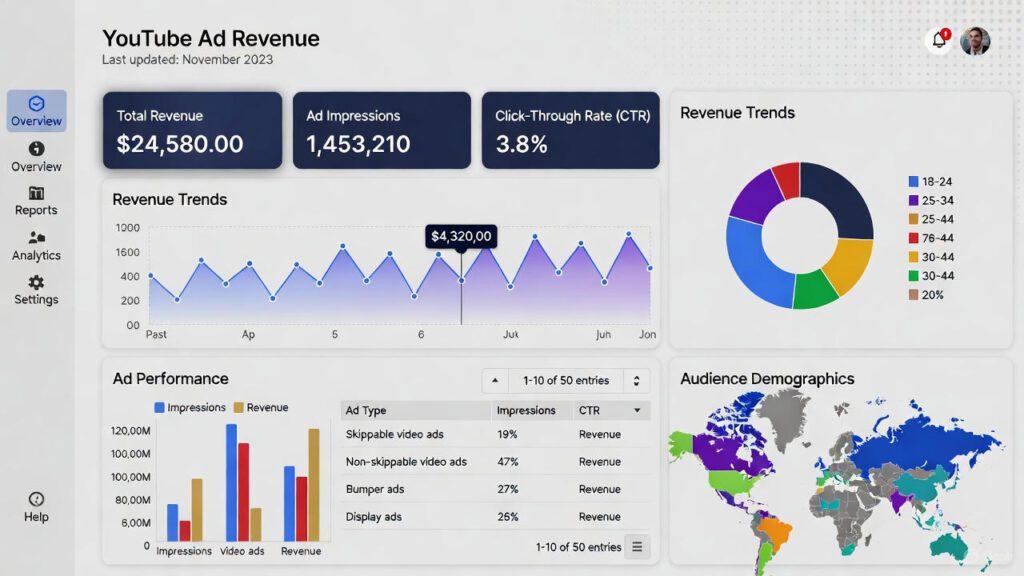The width and height of the screenshot is (1024, 576).
Task: Click the Last updated: November 2023 text
Action: click(x=187, y=59)
